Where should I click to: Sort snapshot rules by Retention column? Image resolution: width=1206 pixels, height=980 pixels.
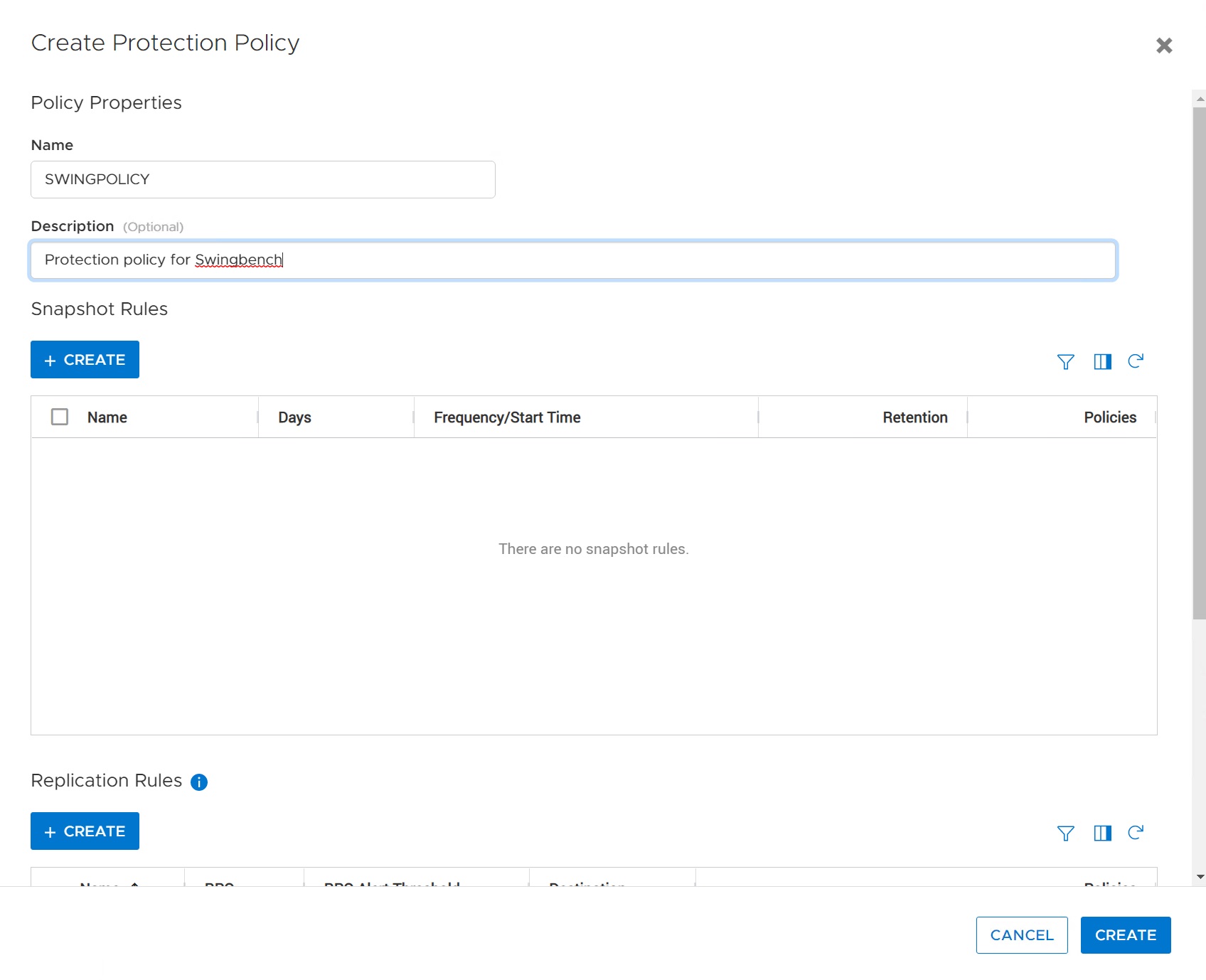(x=914, y=417)
